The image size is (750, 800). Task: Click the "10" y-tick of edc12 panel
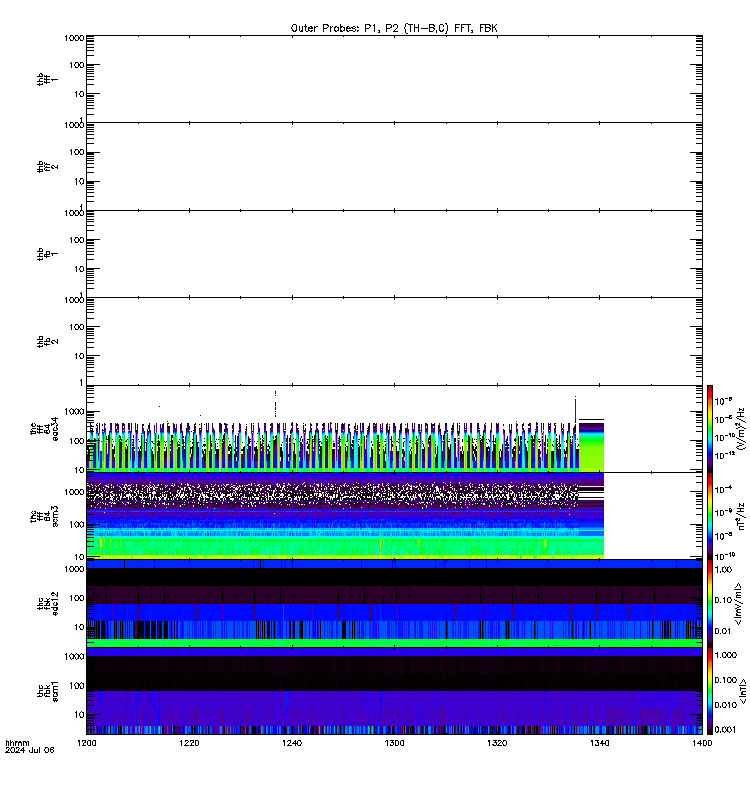80,627
